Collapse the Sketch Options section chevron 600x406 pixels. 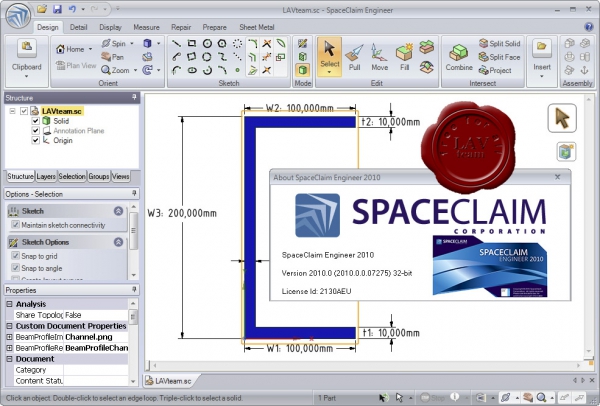click(x=118, y=242)
